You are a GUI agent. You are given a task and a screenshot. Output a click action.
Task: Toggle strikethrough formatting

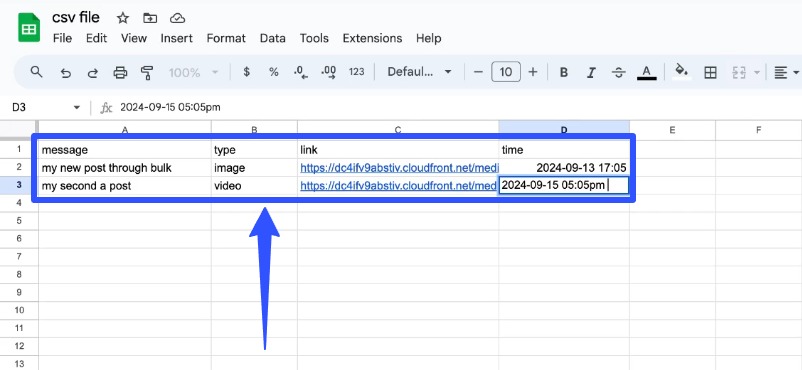click(x=619, y=72)
